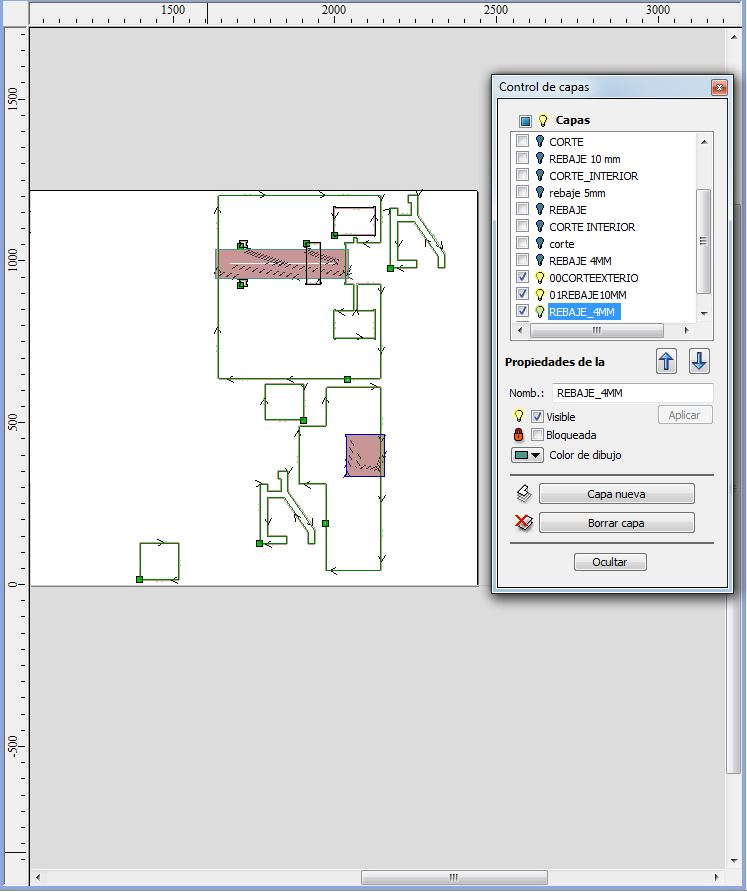Toggle checkbox for CORTE layer

(x=522, y=141)
